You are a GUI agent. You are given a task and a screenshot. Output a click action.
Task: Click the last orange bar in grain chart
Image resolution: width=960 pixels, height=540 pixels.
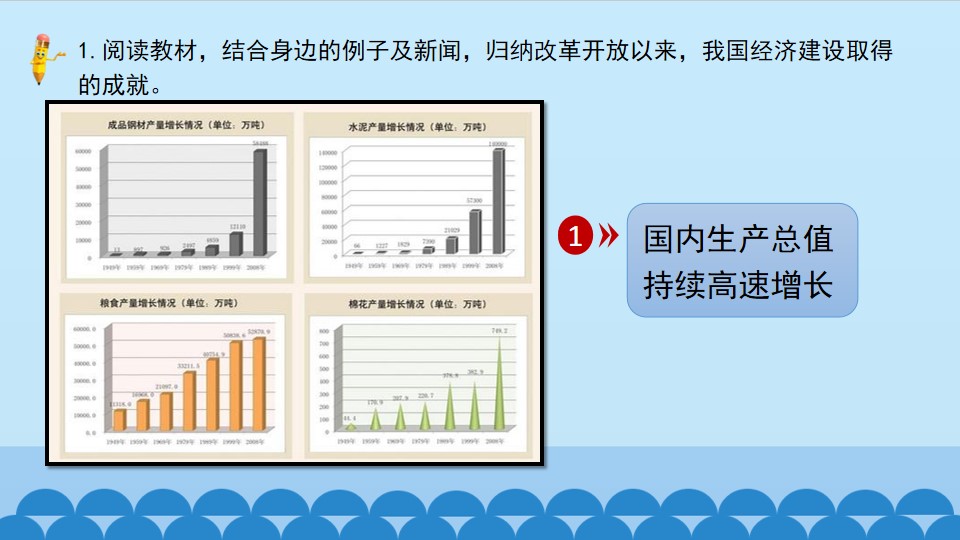[x=259, y=383]
